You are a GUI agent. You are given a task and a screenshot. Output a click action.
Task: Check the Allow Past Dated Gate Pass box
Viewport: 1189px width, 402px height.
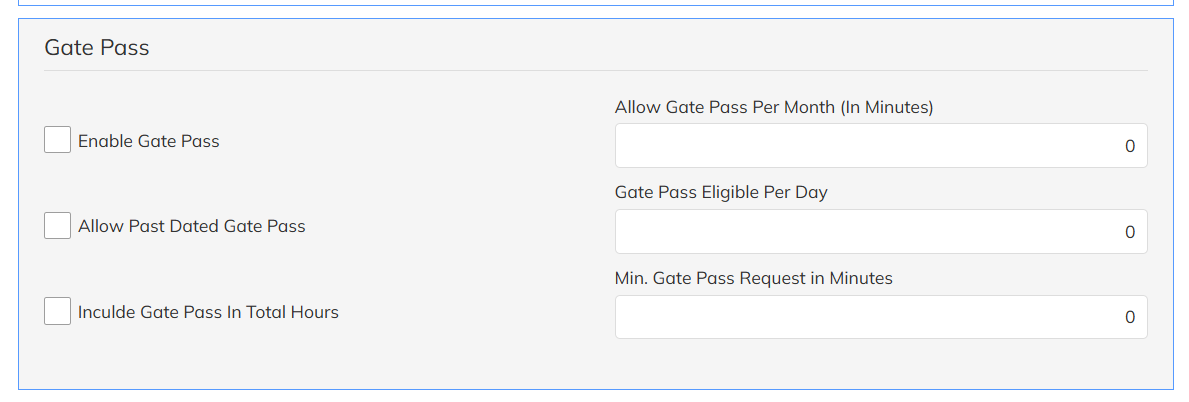pos(58,226)
